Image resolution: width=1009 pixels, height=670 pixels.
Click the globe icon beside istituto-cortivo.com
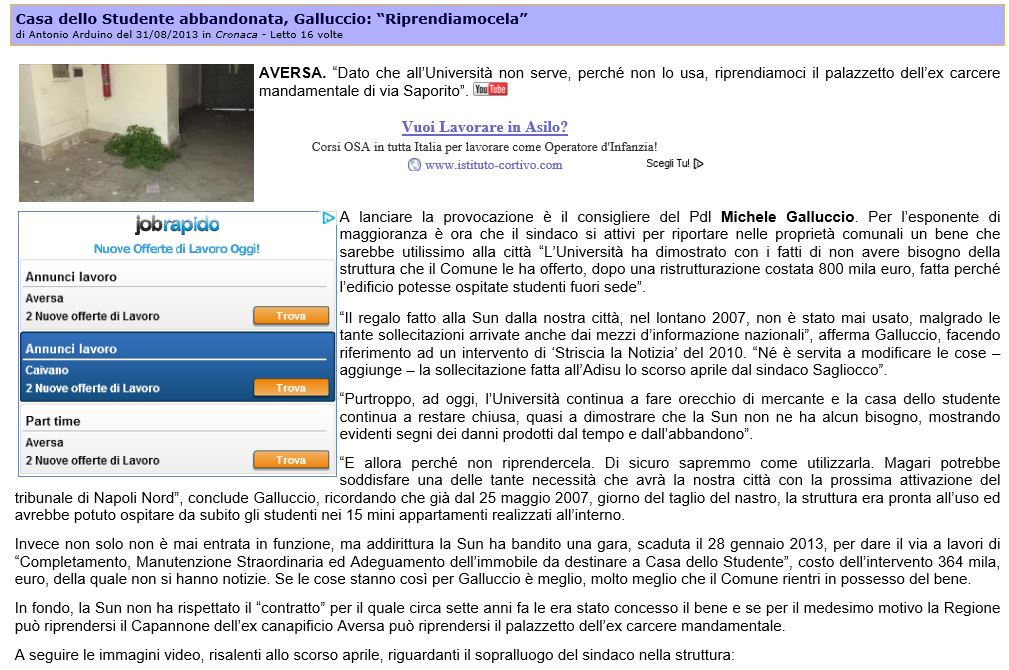(x=414, y=165)
